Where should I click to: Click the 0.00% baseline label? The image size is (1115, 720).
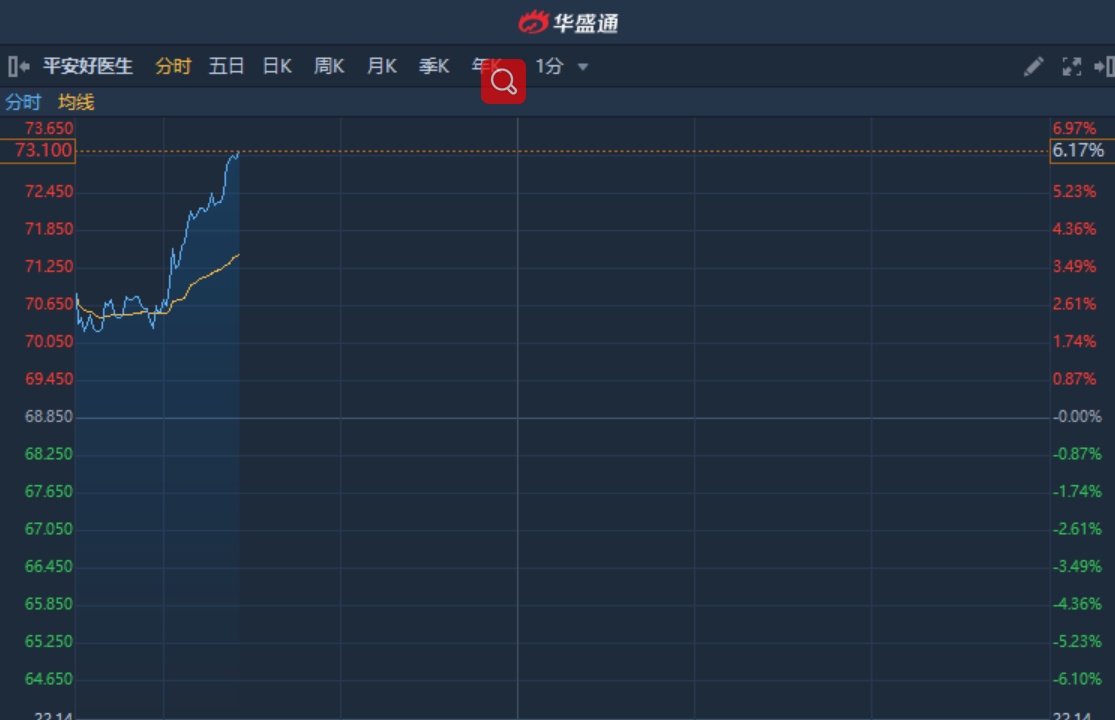click(x=1079, y=416)
